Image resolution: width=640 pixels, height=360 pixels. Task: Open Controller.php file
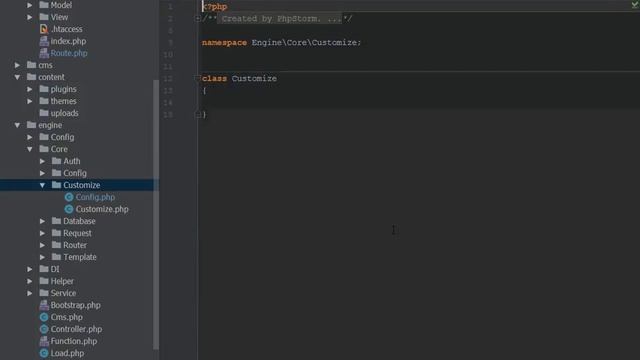(x=76, y=329)
